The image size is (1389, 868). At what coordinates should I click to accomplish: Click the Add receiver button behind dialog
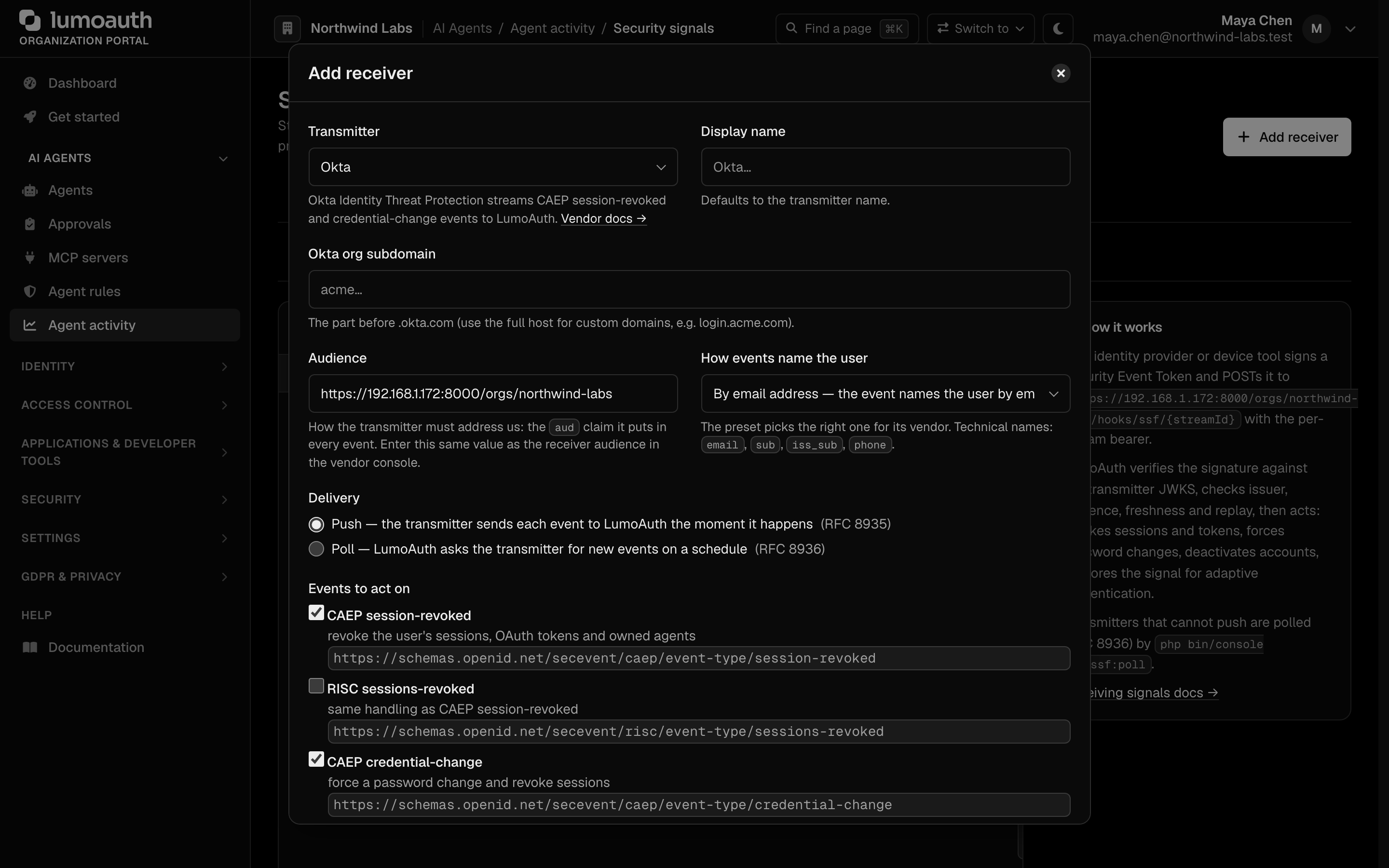tap(1287, 137)
